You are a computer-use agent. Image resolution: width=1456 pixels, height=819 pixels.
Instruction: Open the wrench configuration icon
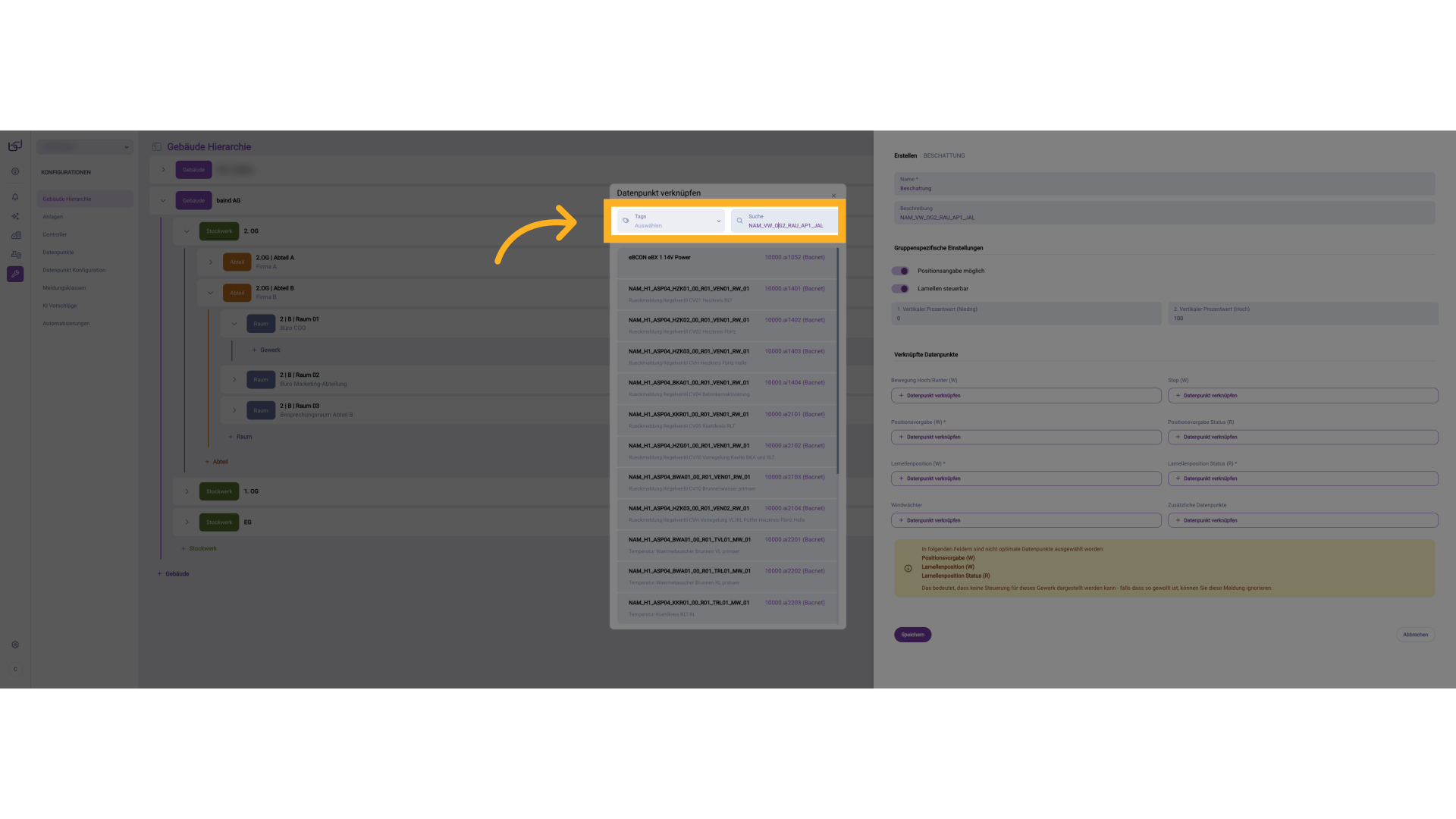click(15, 274)
